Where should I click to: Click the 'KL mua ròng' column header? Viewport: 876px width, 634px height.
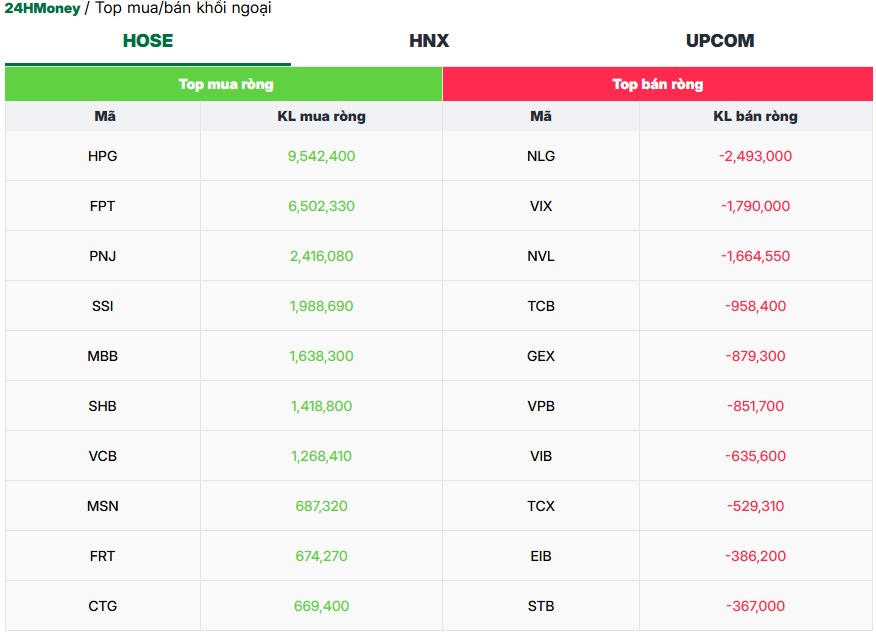[321, 116]
